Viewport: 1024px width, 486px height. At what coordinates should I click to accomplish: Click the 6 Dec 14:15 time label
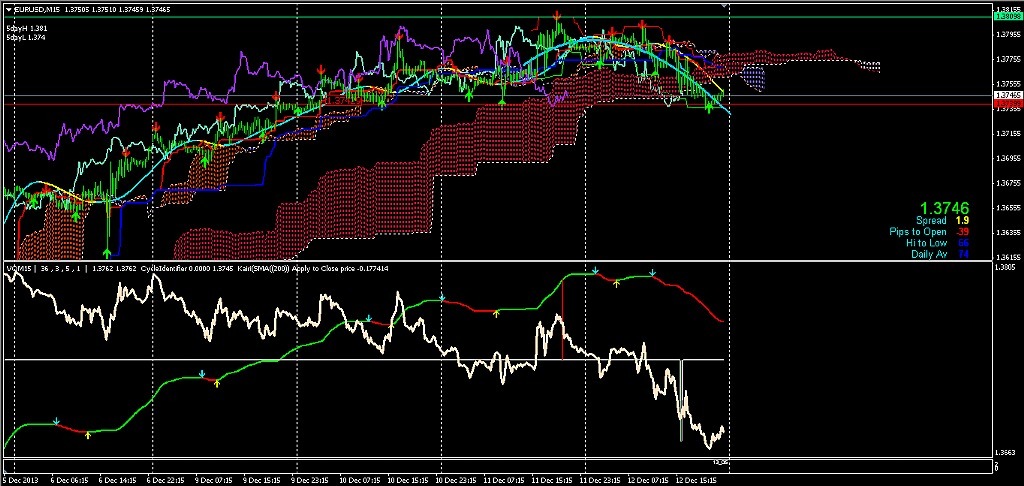click(x=119, y=480)
